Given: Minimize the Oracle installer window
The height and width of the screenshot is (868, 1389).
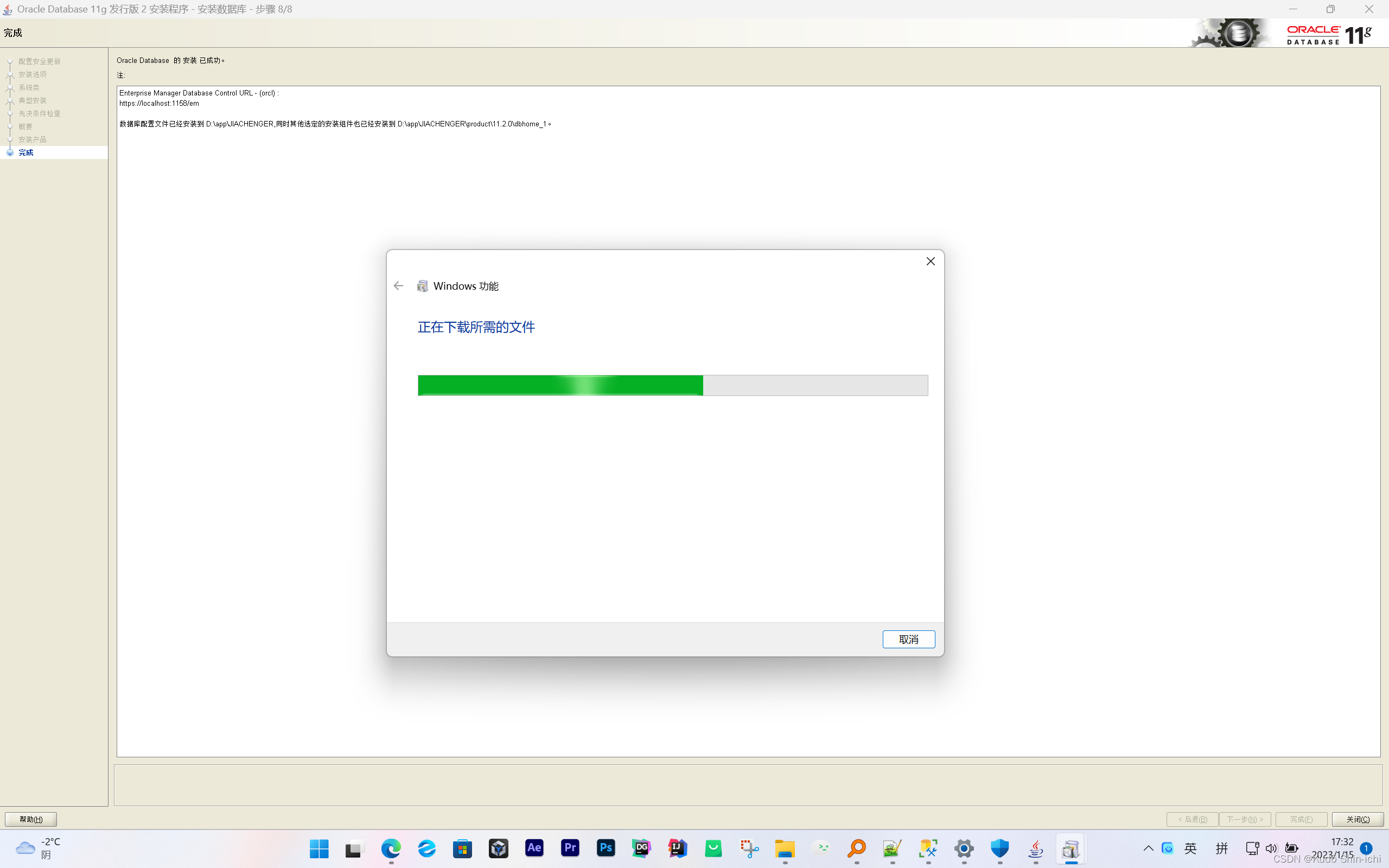Looking at the screenshot, I should coord(1292,9).
